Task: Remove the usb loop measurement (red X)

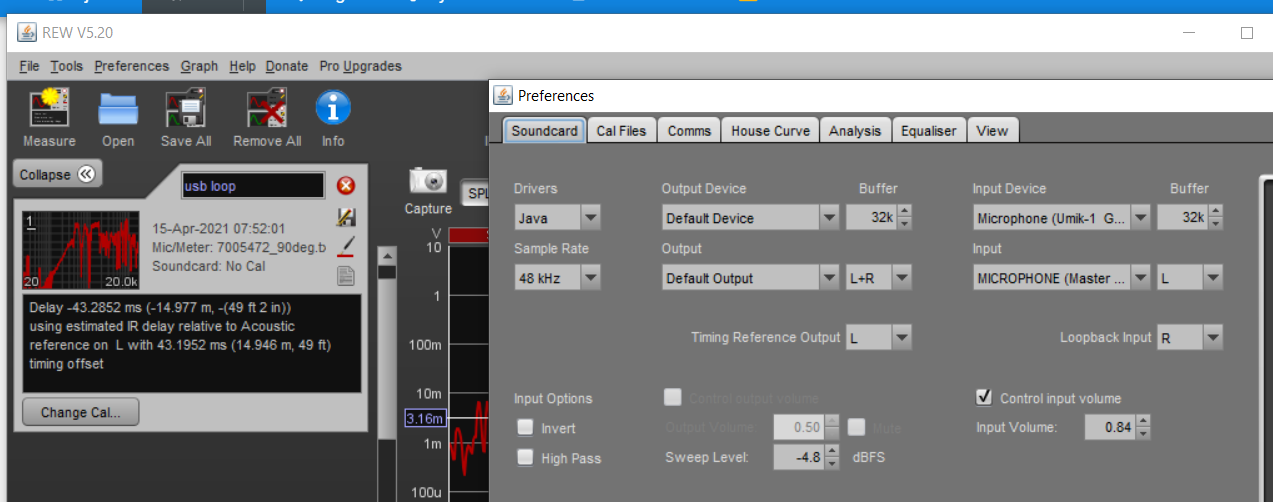Action: [346, 185]
